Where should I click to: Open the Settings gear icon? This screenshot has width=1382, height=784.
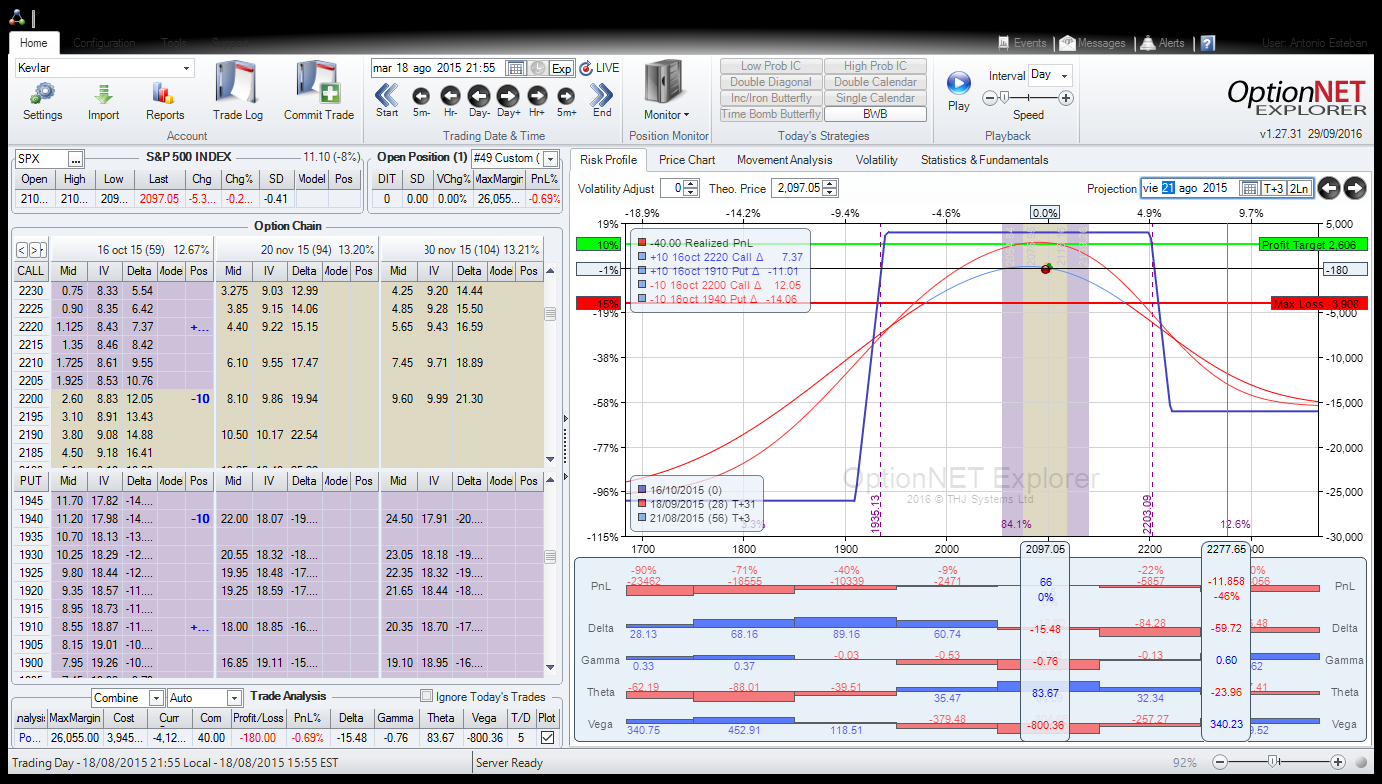[42, 94]
